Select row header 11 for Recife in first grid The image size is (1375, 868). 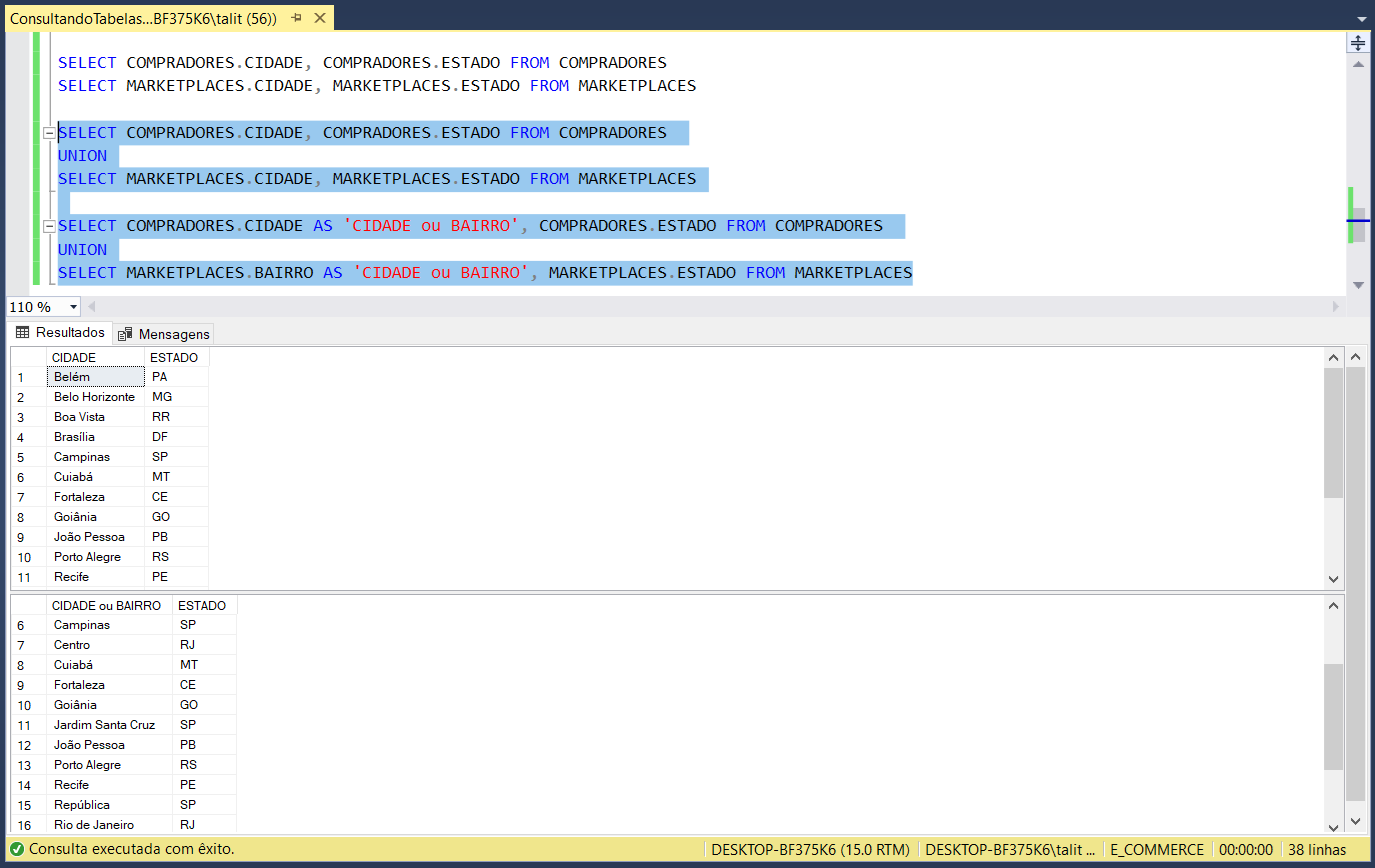pyautogui.click(x=28, y=577)
